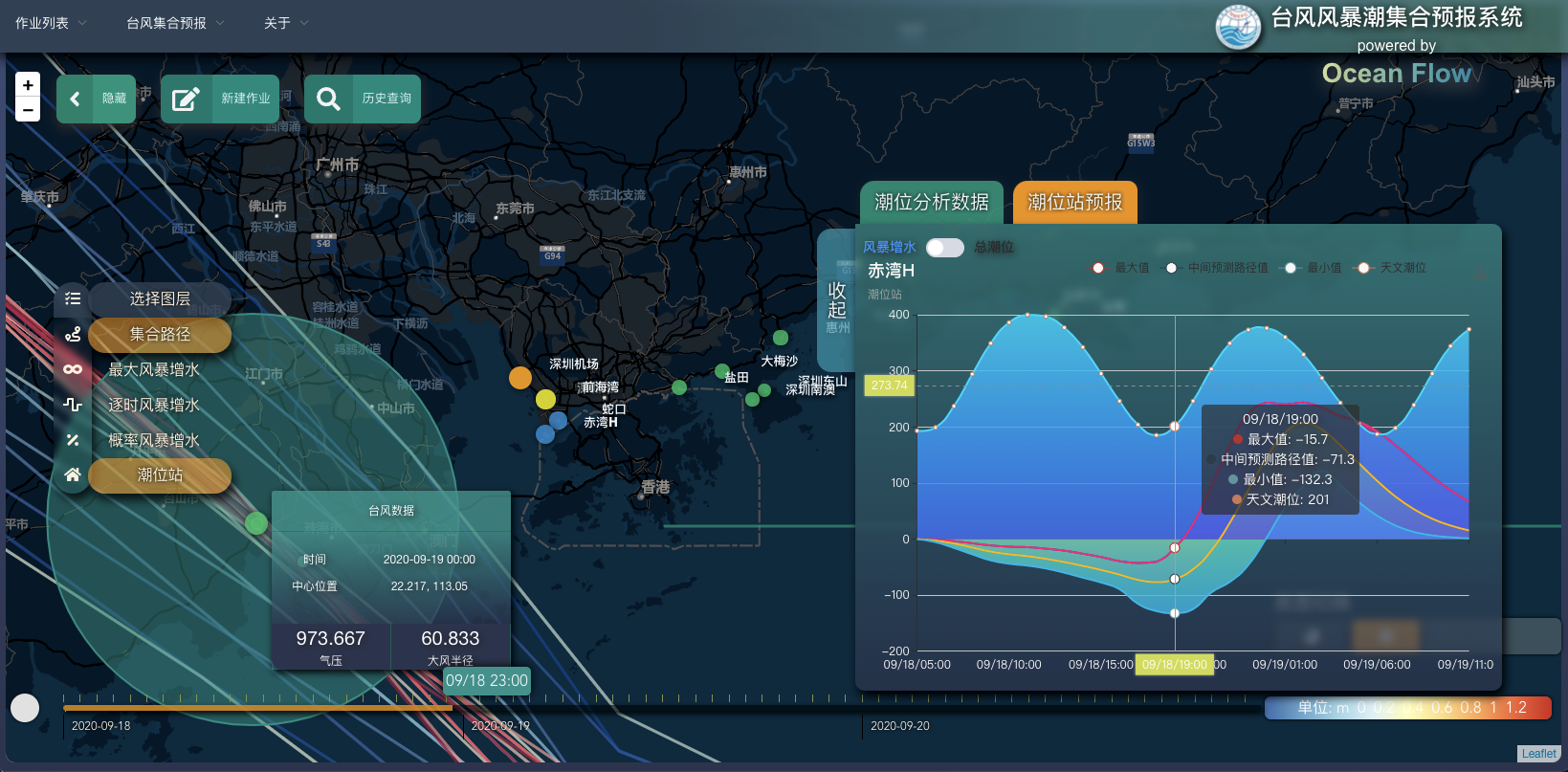Viewport: 1568px width, 772px height.
Task: Click the edit pencil icon for 新建作业
Action: point(186,99)
